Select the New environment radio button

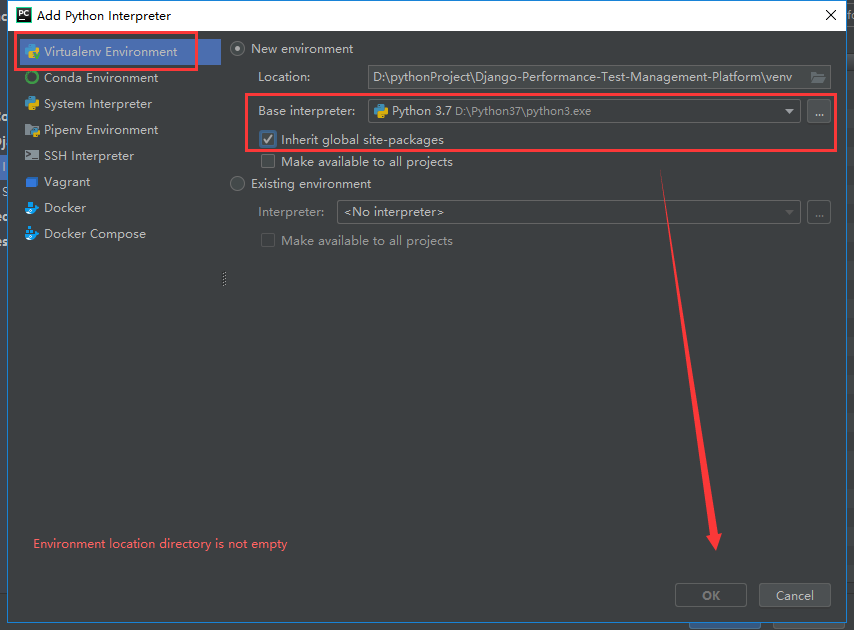(237, 49)
